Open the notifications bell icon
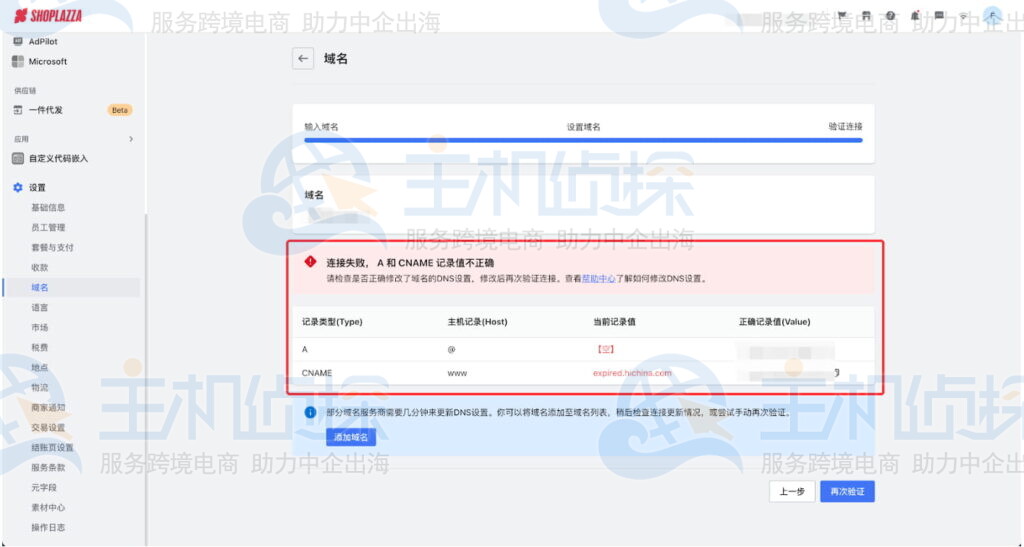Screen dimensions: 1024x547 coord(915,16)
